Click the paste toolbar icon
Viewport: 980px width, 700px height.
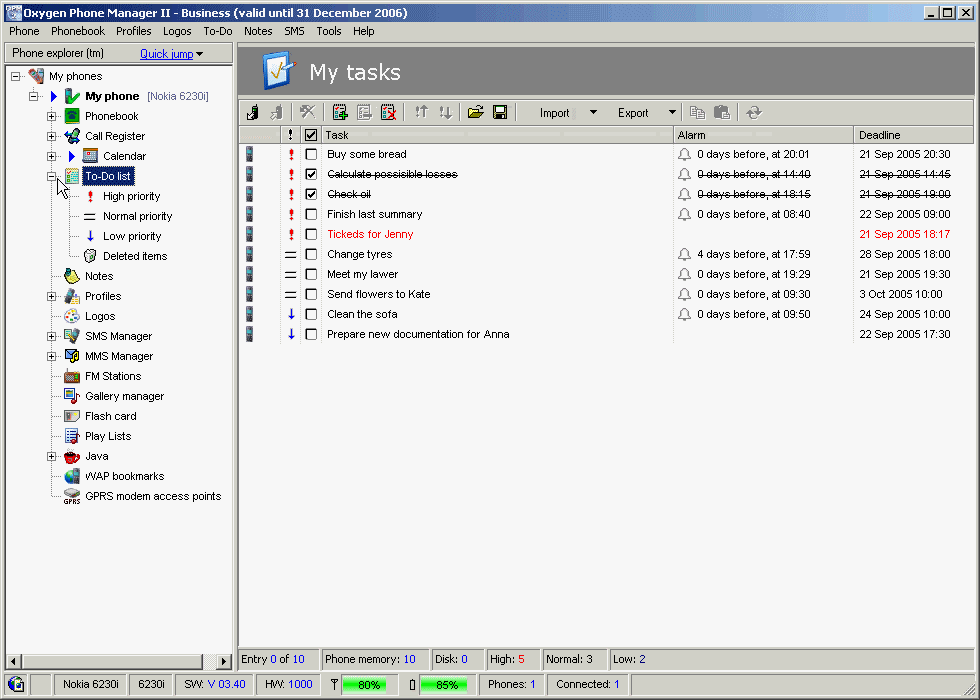coord(722,112)
